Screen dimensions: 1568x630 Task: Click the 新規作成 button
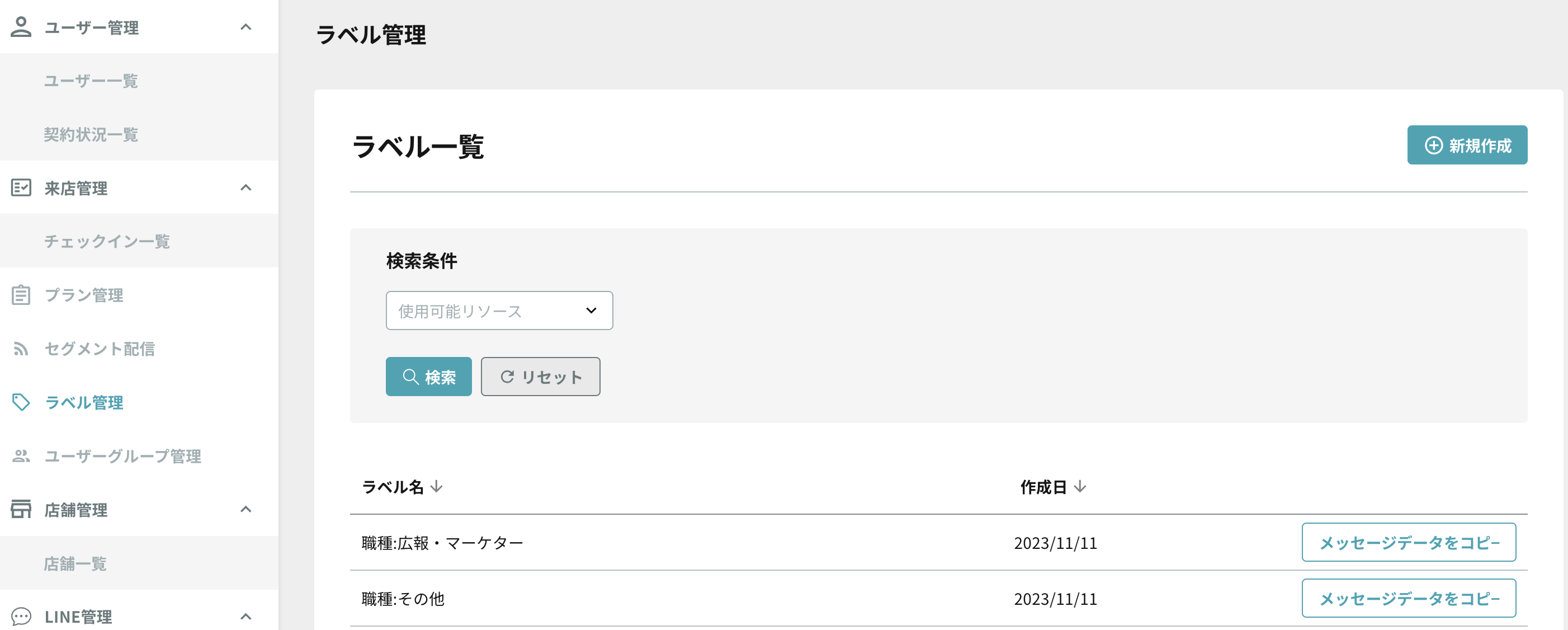point(1467,145)
